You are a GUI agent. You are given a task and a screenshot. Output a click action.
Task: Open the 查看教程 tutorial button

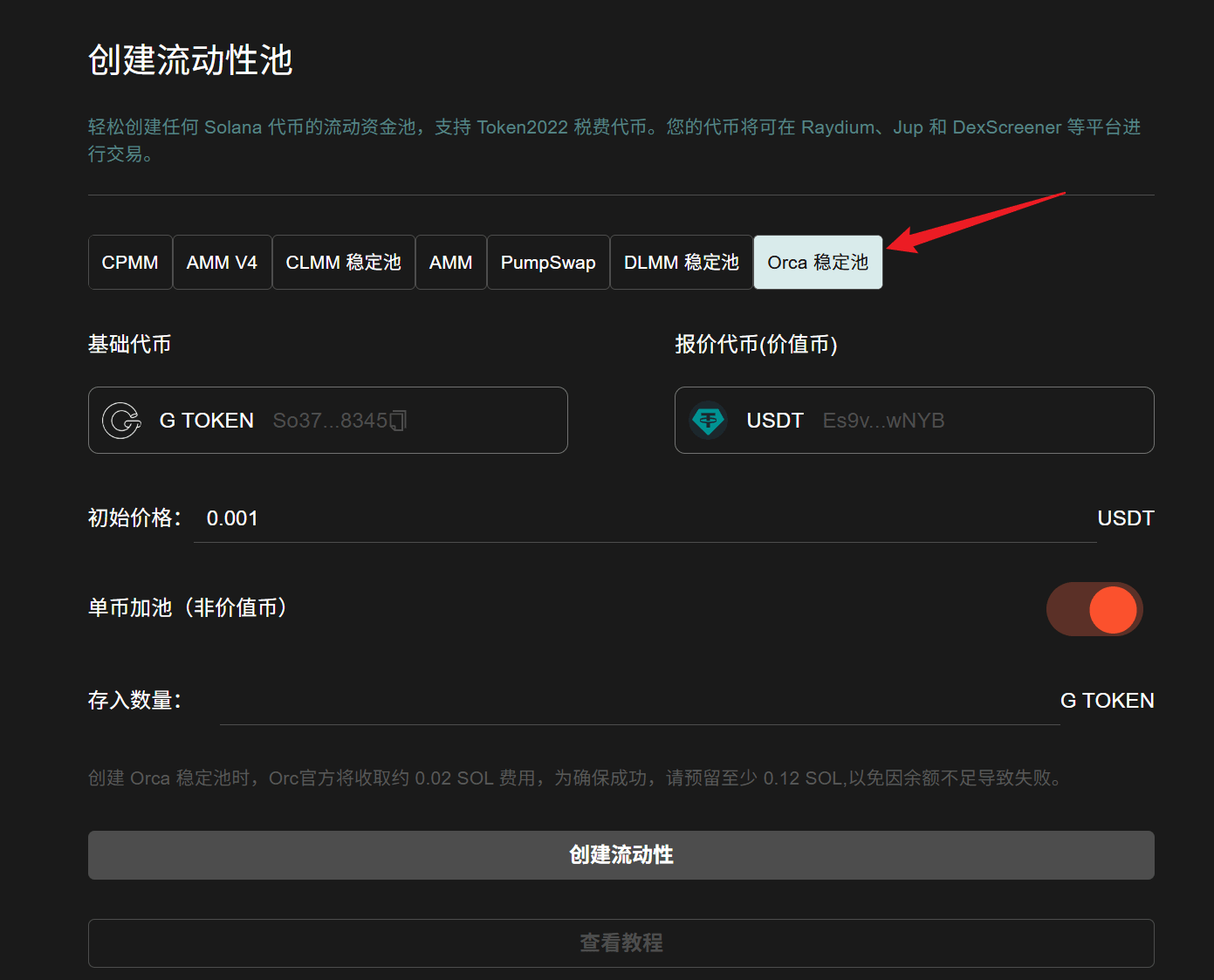tap(621, 943)
